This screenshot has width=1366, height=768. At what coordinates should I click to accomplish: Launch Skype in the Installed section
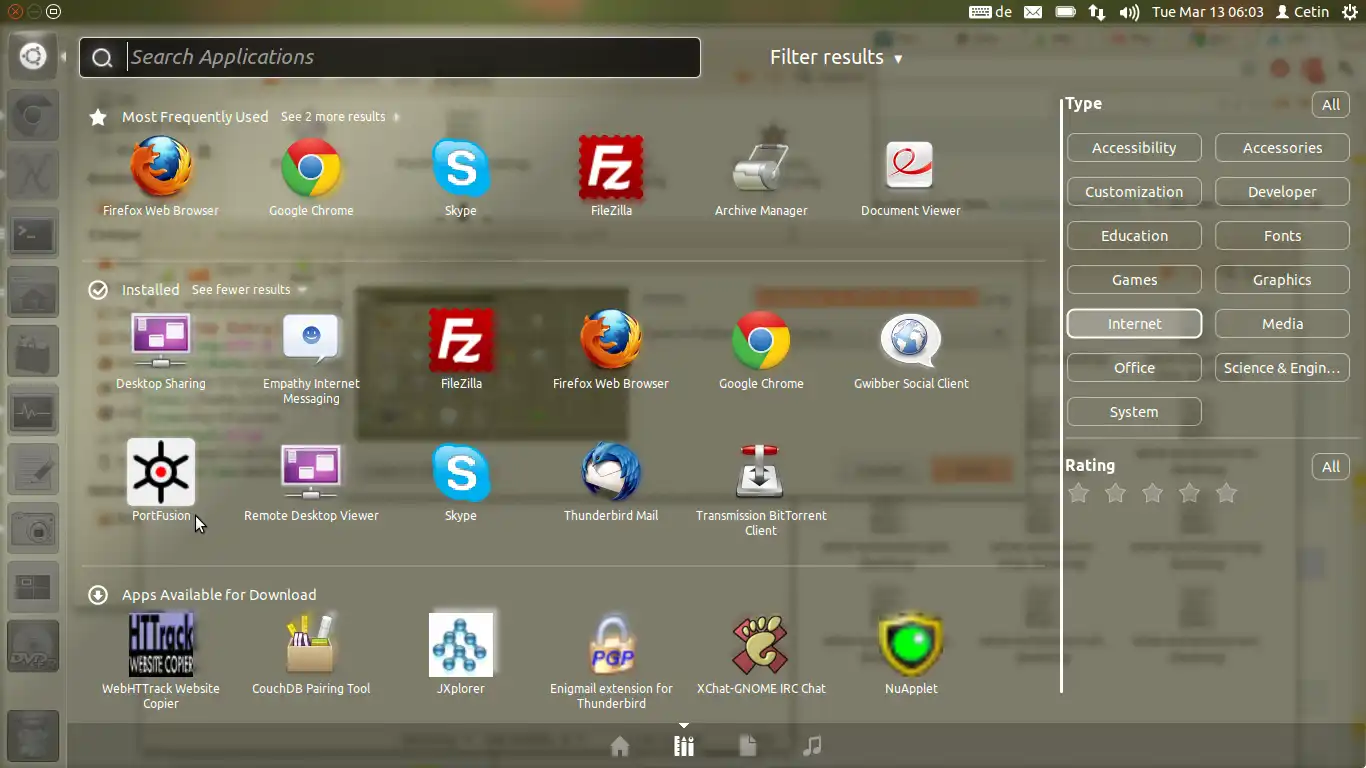pyautogui.click(x=461, y=481)
